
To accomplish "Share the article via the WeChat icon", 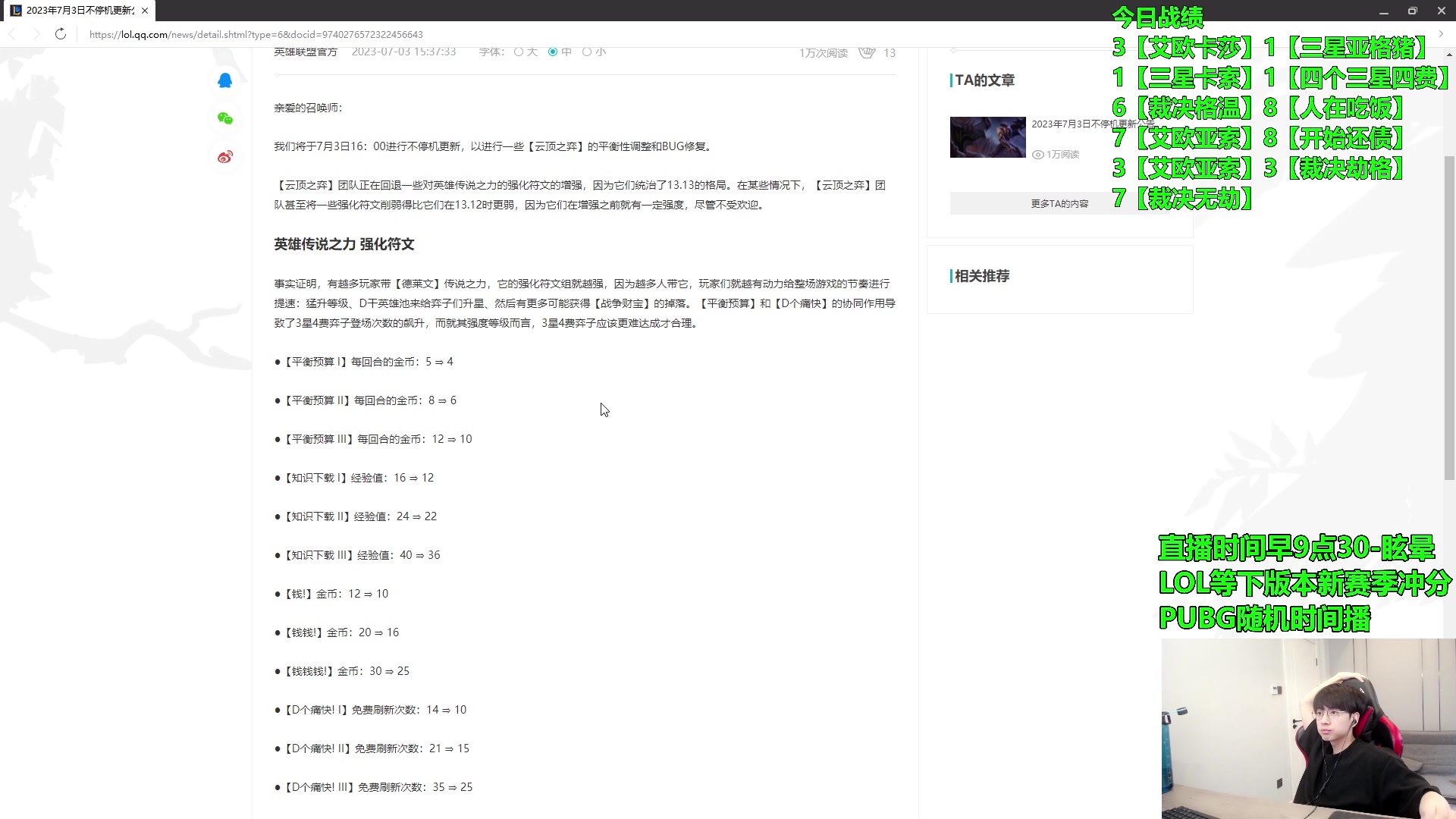I will click(x=225, y=118).
